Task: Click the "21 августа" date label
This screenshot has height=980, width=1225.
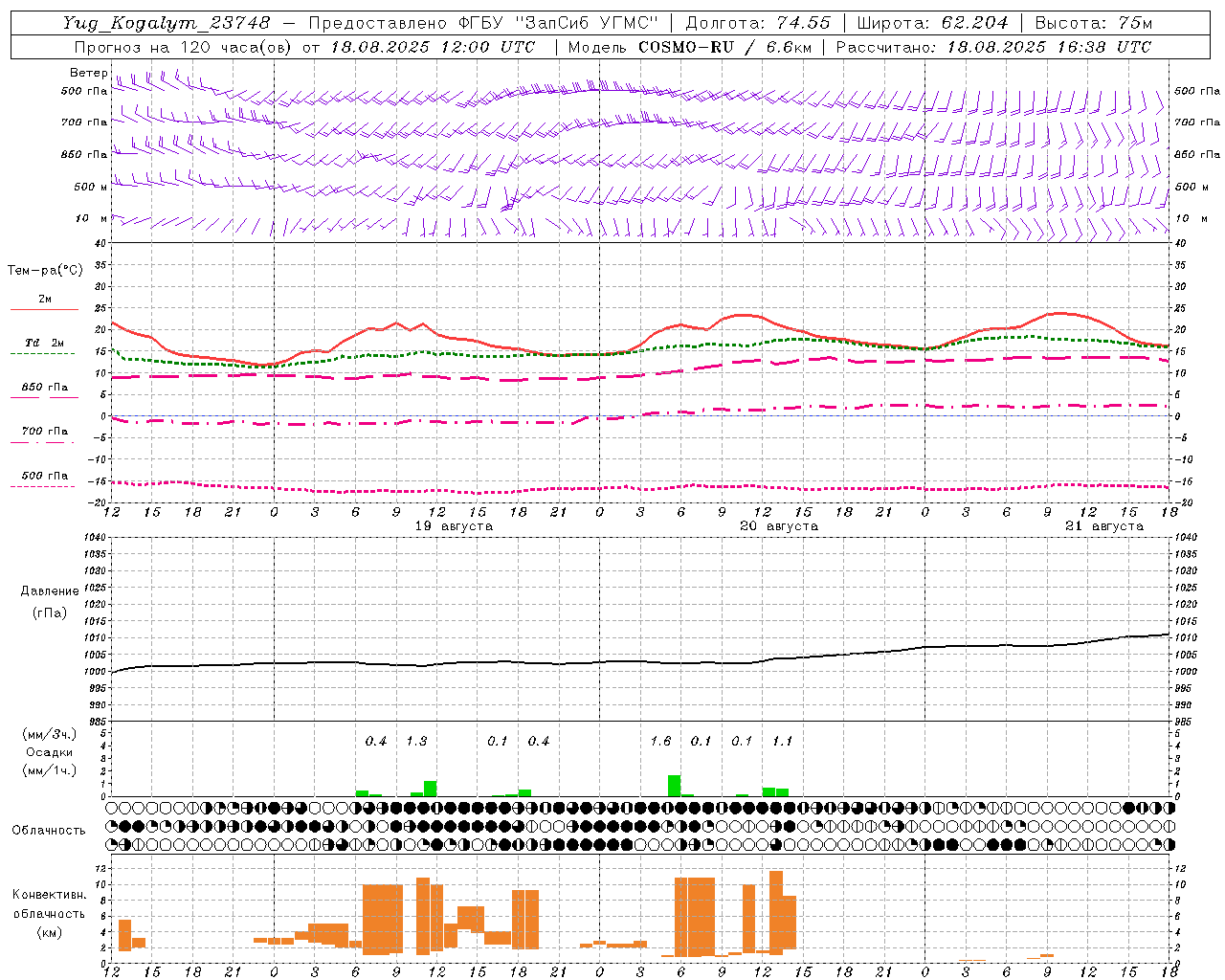Action: tap(1104, 526)
